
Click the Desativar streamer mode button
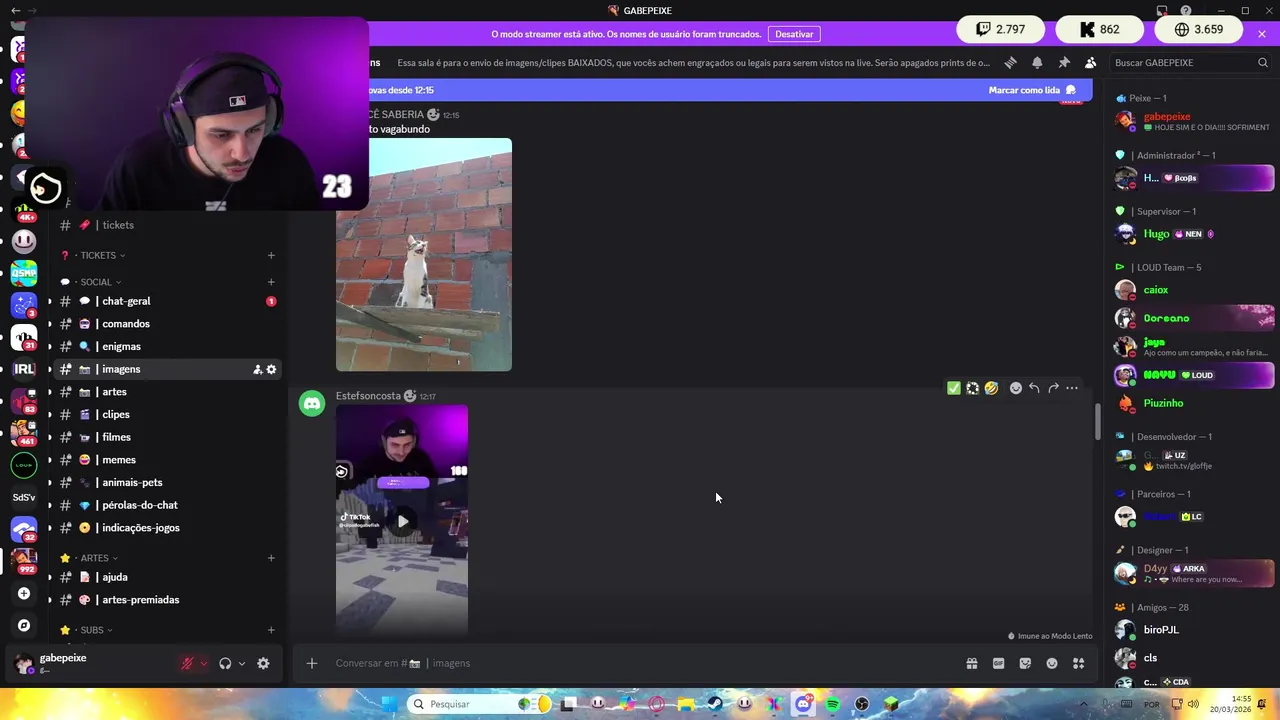click(x=794, y=34)
